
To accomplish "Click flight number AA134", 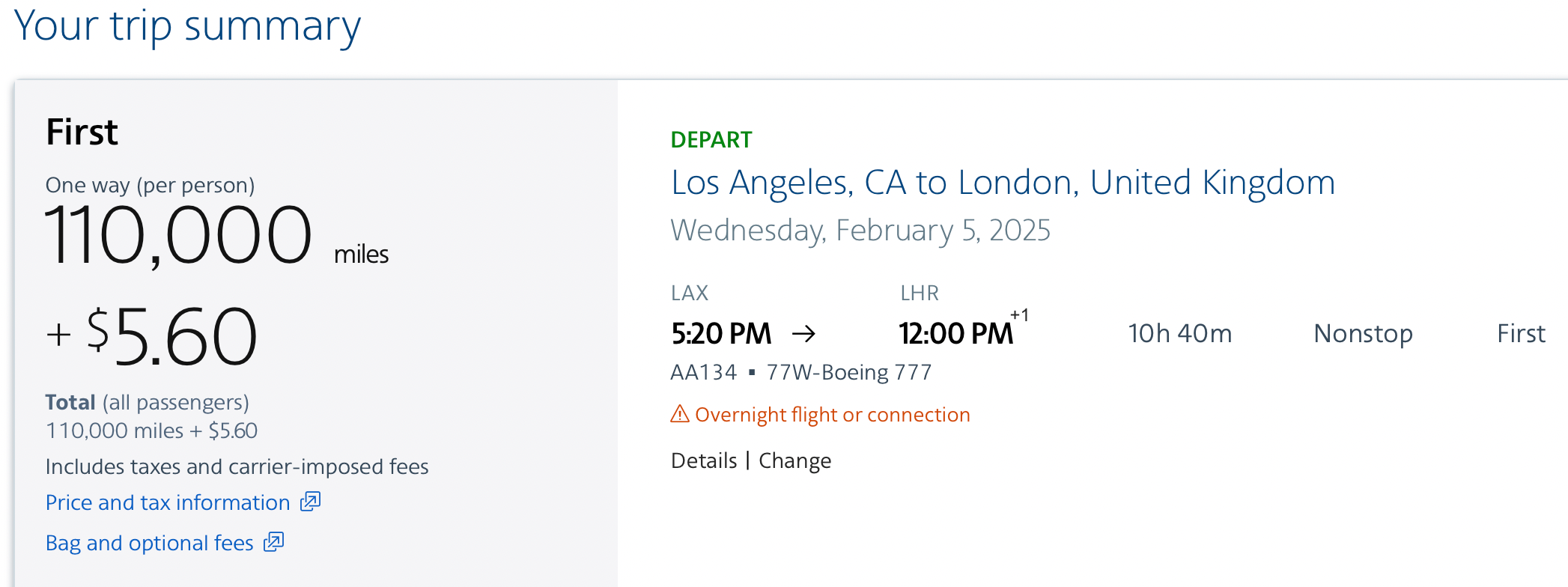I will coord(703,372).
